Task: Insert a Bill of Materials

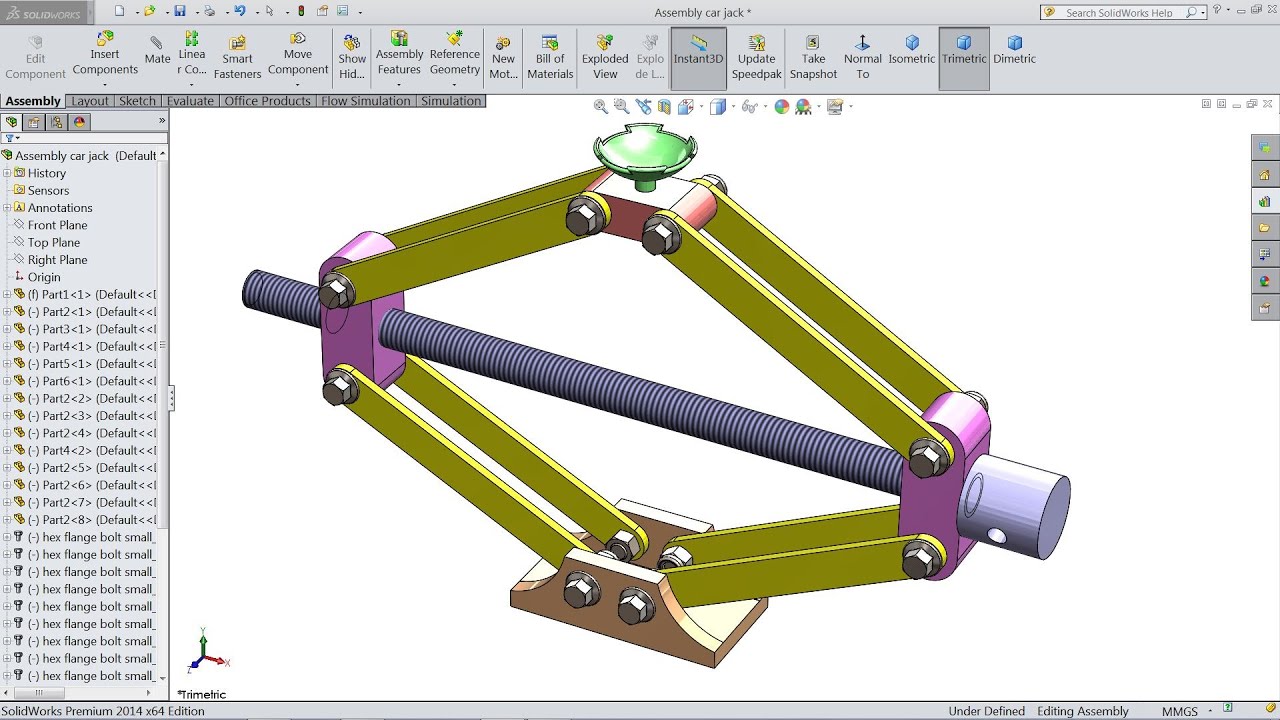Action: coord(550,57)
